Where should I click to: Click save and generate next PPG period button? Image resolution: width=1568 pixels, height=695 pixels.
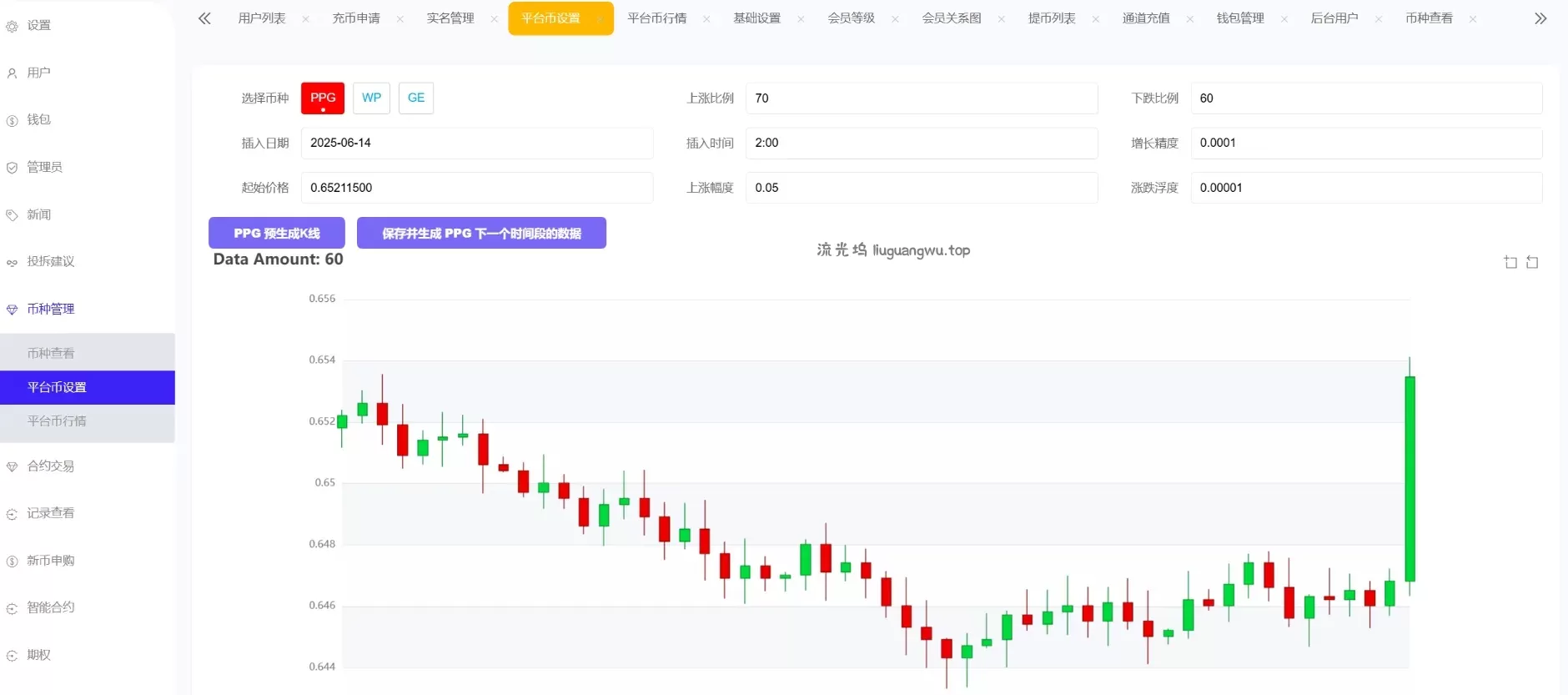click(481, 234)
